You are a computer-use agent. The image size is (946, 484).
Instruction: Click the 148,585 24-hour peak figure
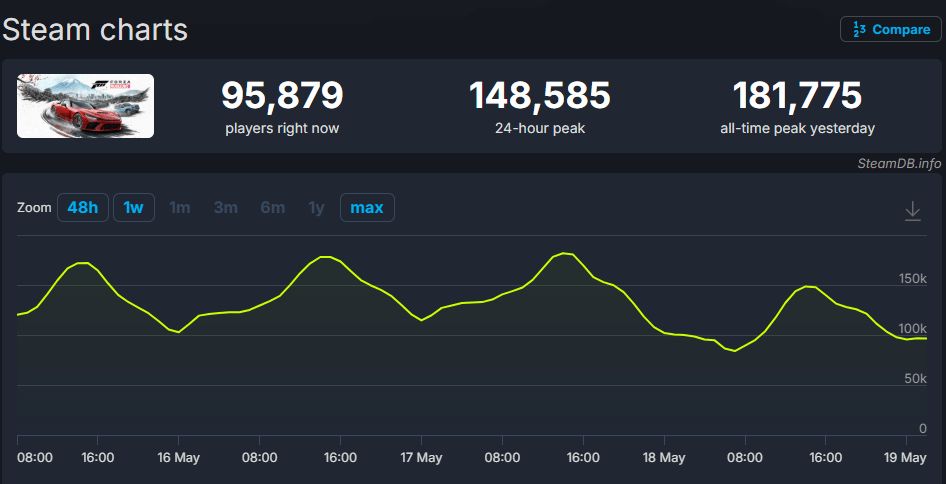click(540, 95)
